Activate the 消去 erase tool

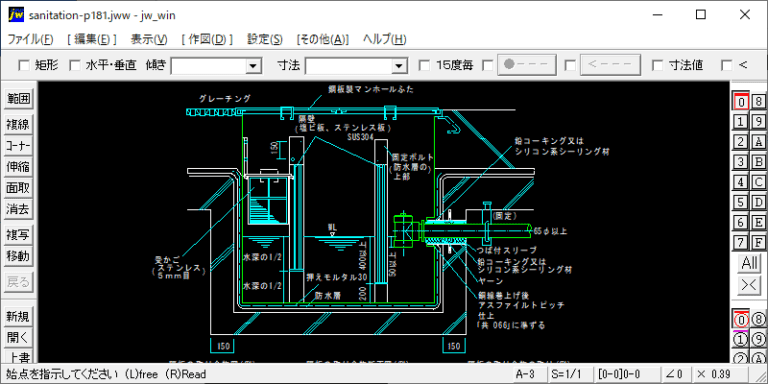pyautogui.click(x=19, y=209)
